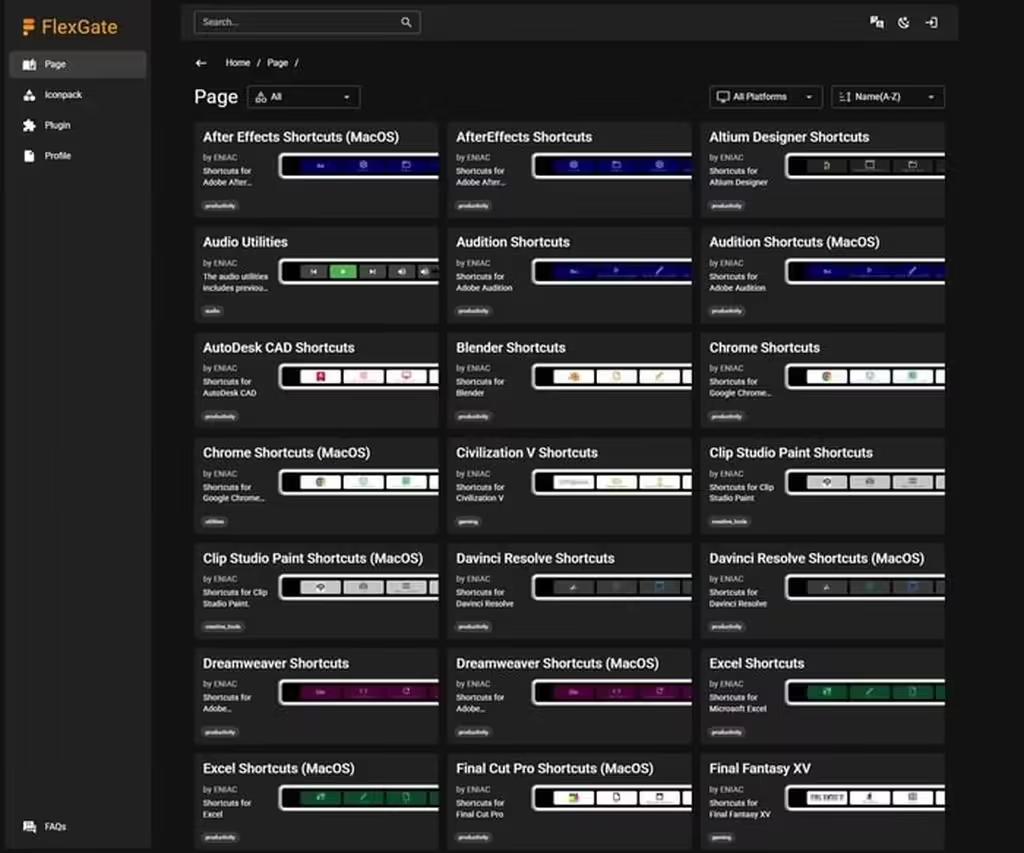This screenshot has height=853, width=1024.
Task: Go to Profile in the sidebar
Action: click(x=58, y=156)
